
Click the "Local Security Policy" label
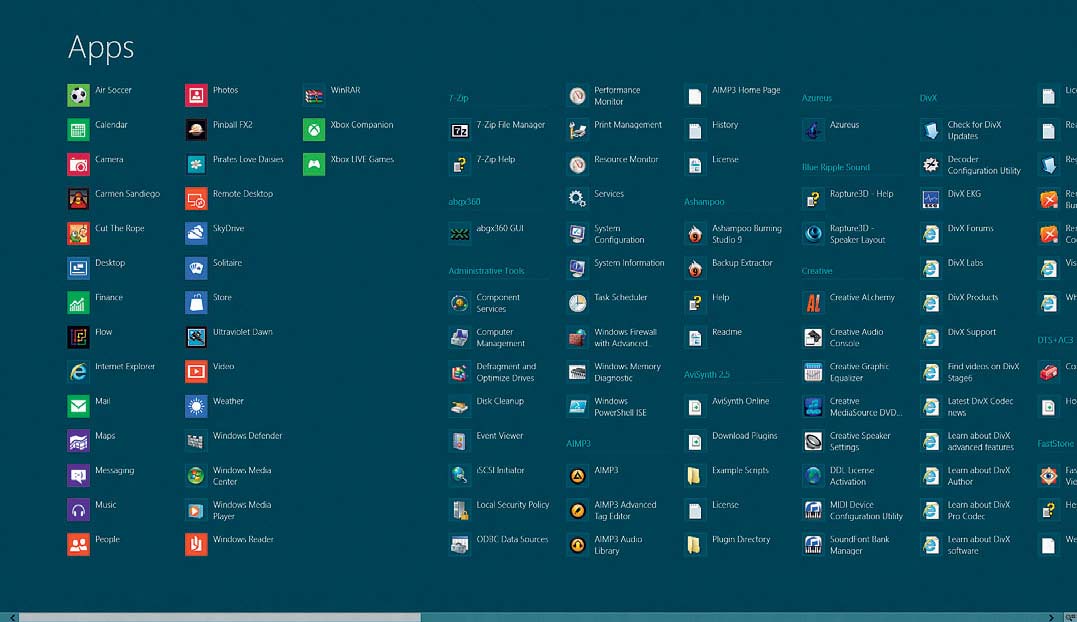(x=512, y=505)
